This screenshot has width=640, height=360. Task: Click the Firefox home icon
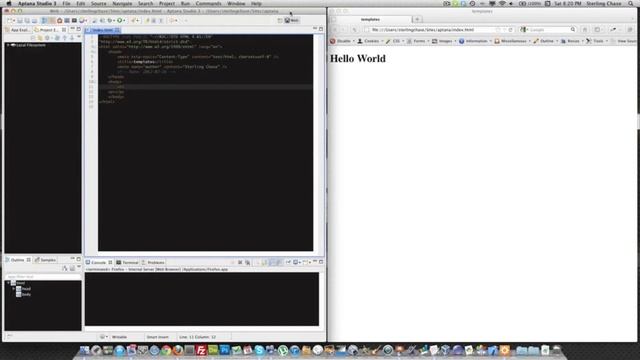pos(584,30)
